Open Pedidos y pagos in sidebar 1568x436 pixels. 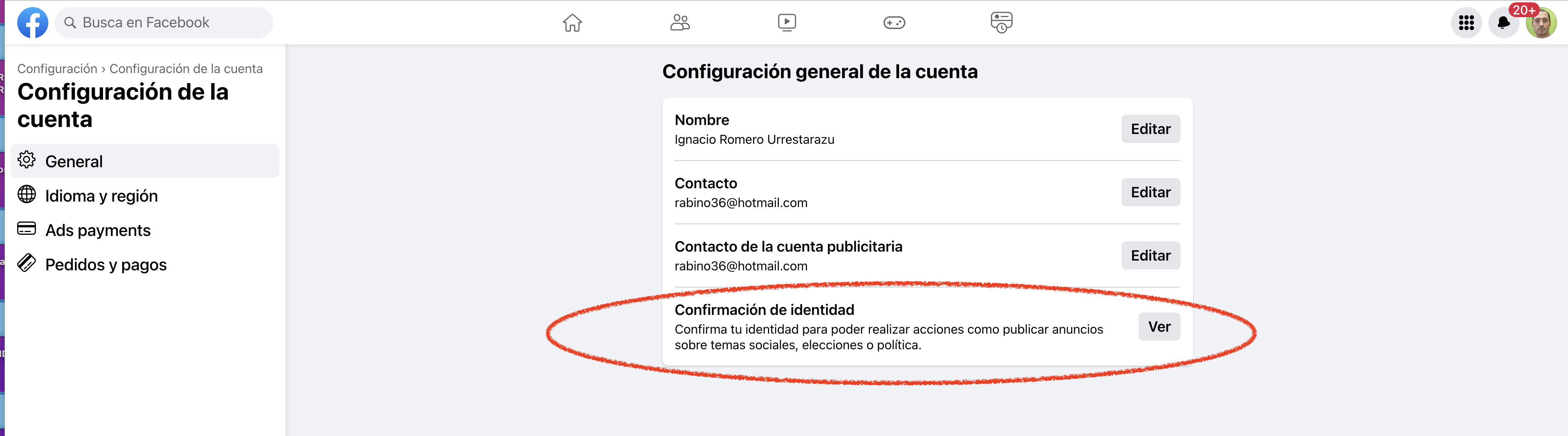[x=145, y=264]
